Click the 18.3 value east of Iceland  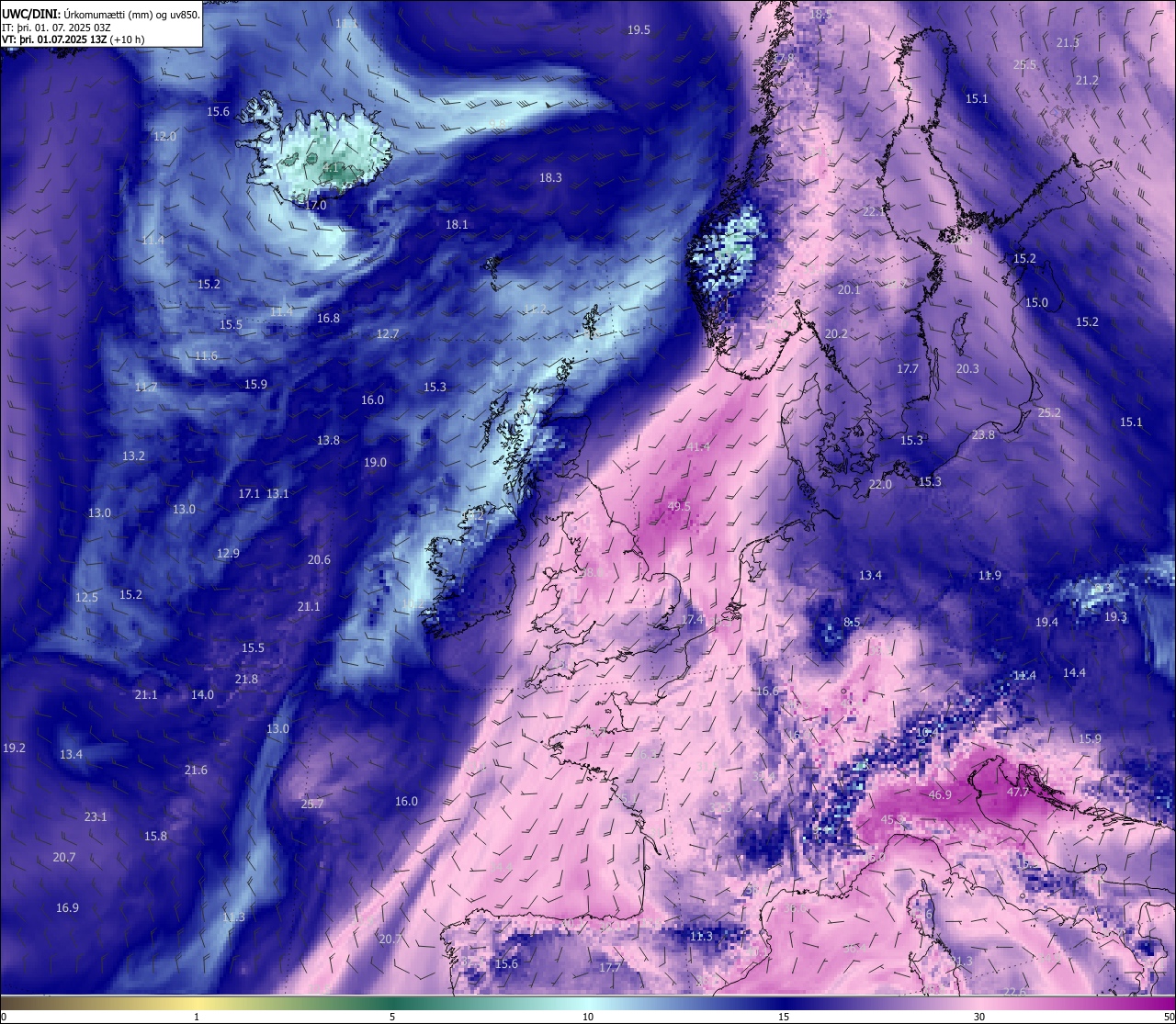tap(550, 177)
